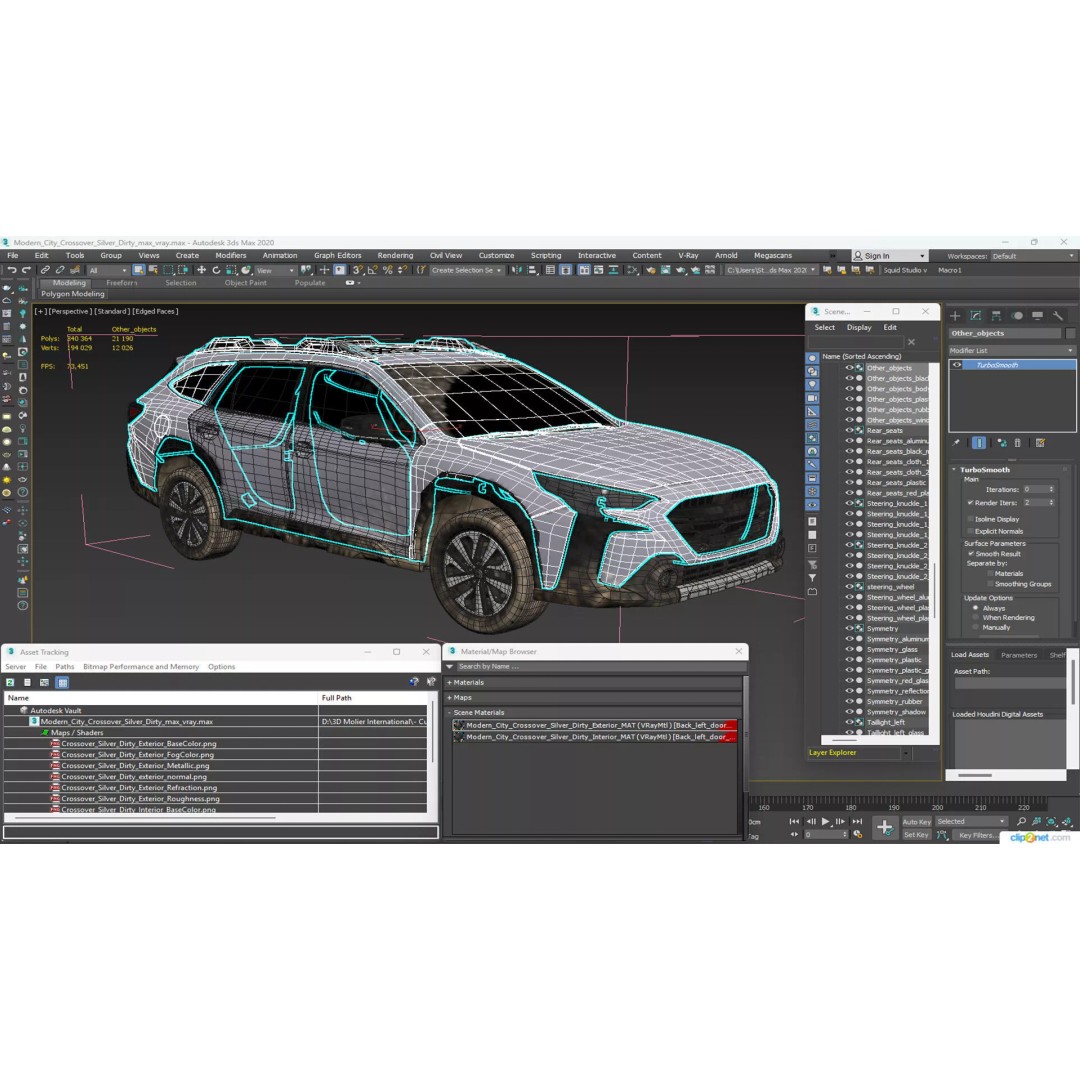Click the large plus Set Keys icon
Viewport: 1080px width, 1080px height.
[x=885, y=827]
